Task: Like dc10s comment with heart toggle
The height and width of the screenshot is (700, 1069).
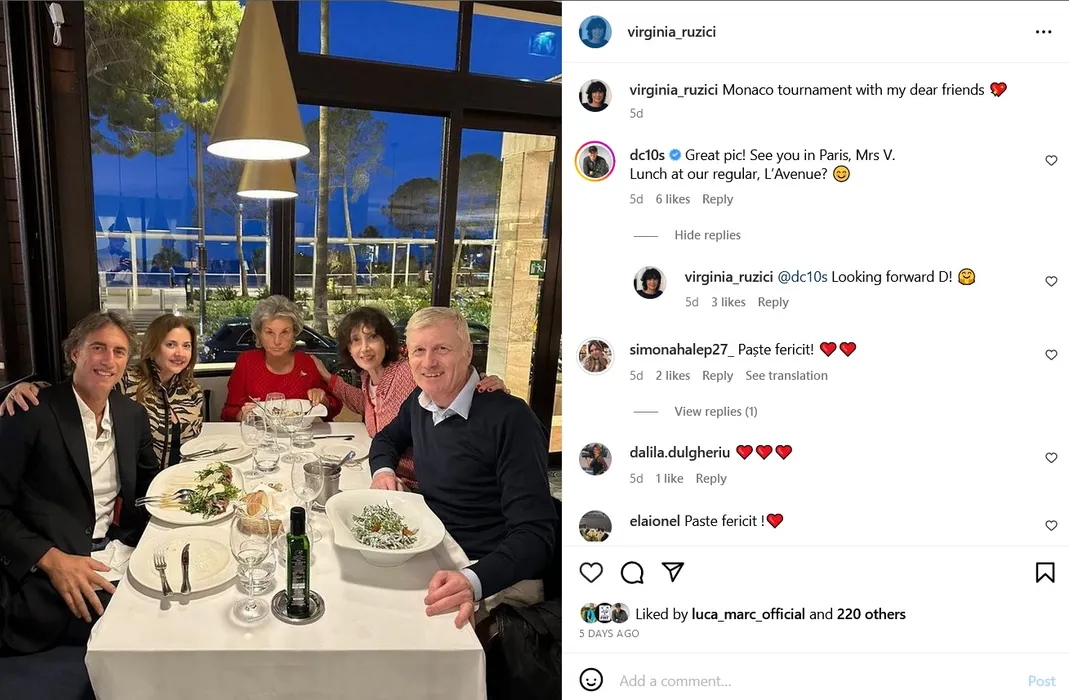Action: [1051, 160]
